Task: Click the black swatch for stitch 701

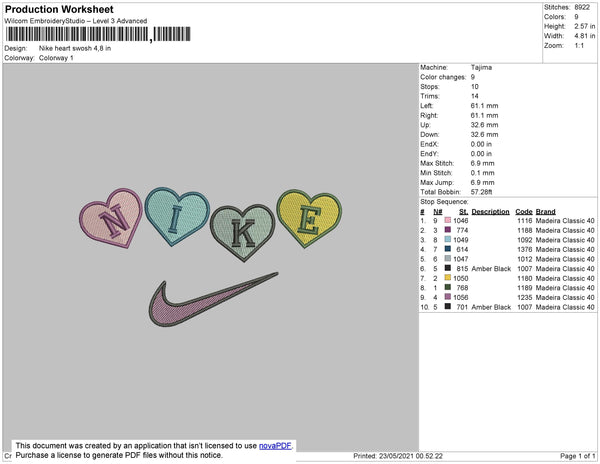Action: 447,306
